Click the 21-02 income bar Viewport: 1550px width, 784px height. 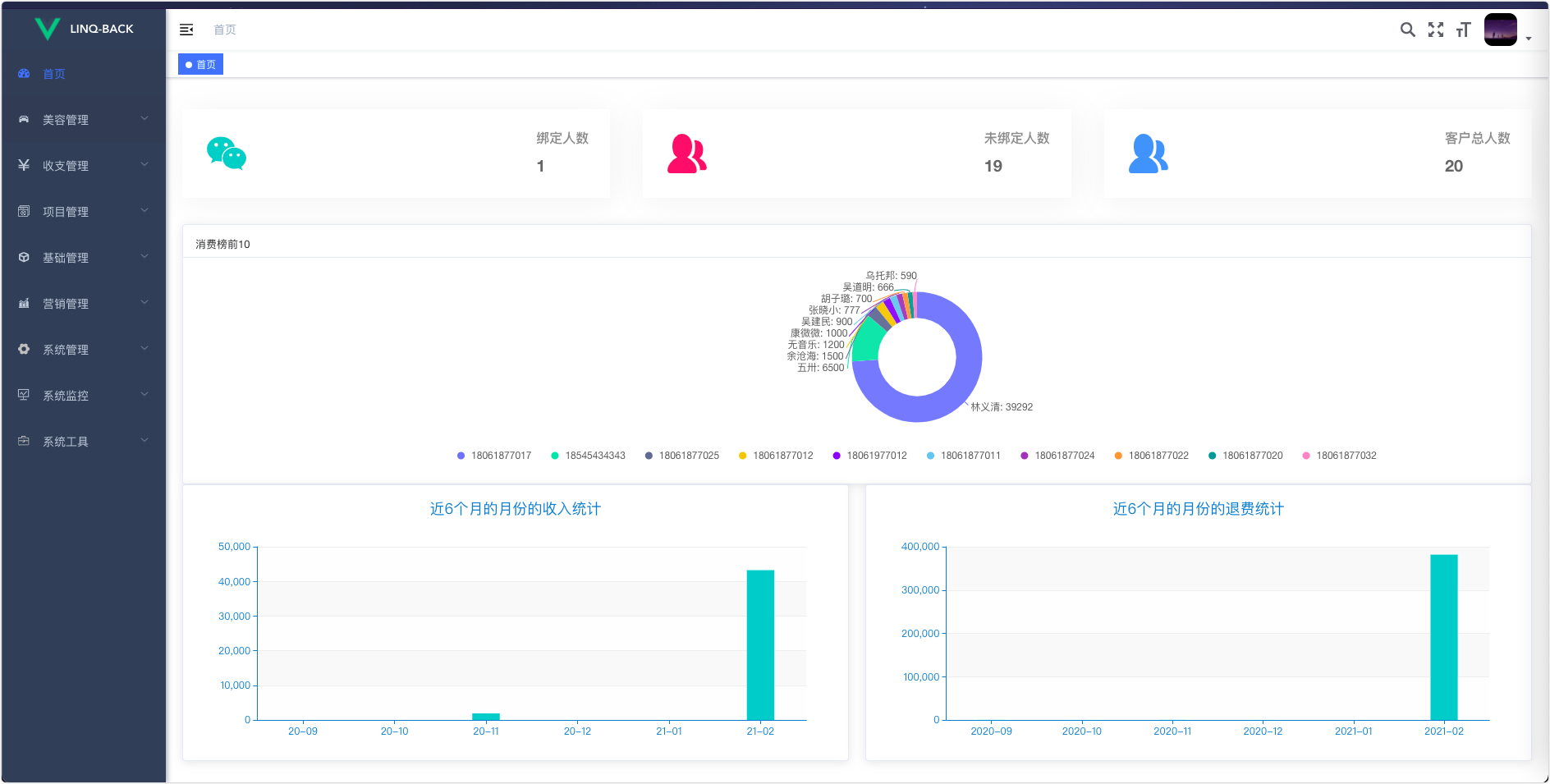760,645
